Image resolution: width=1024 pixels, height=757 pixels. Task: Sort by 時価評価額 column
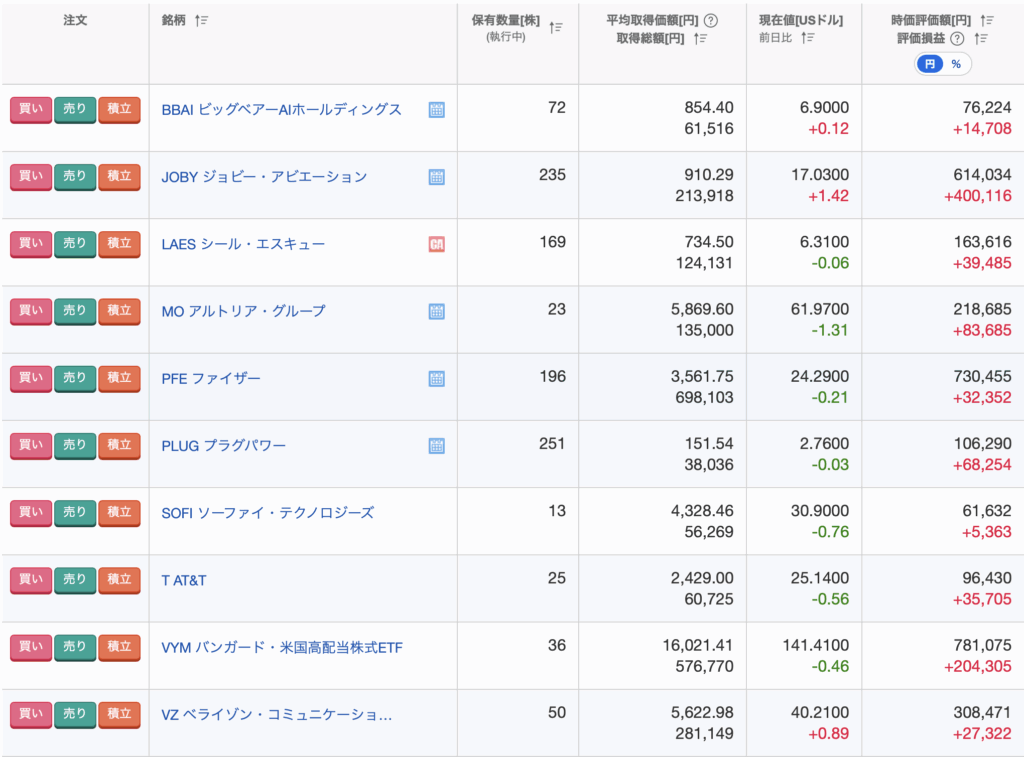click(987, 20)
